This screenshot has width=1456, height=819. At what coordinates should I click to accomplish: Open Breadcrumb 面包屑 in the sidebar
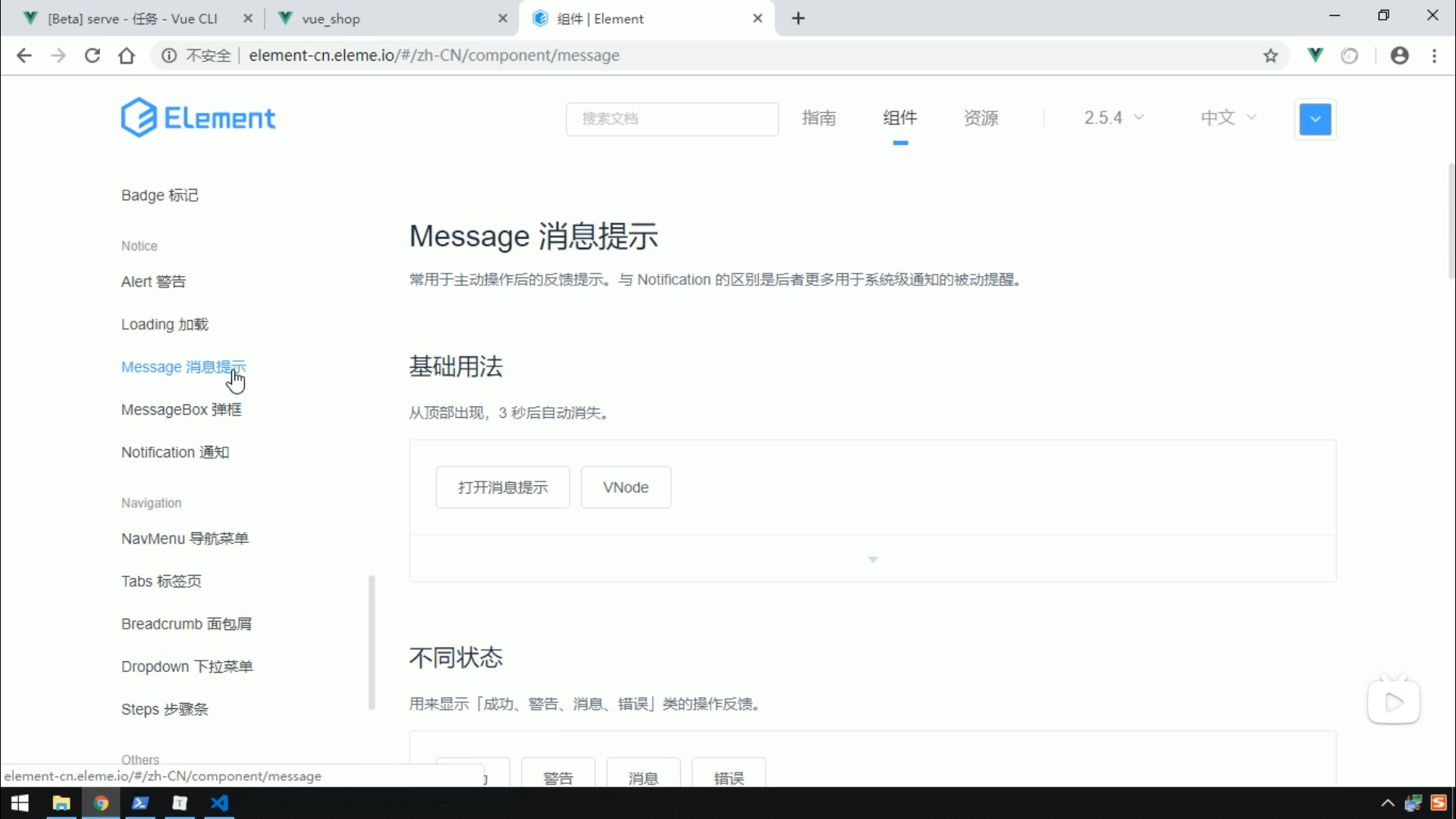click(187, 624)
